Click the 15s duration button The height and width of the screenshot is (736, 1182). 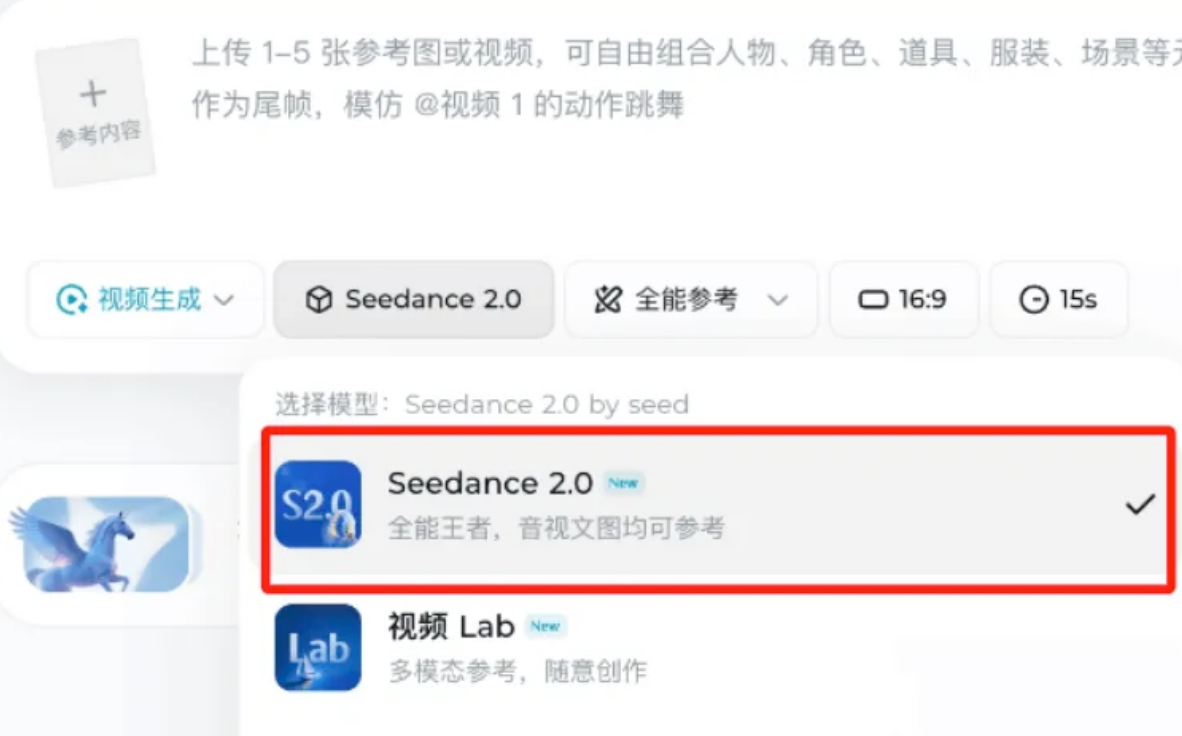click(x=1058, y=300)
